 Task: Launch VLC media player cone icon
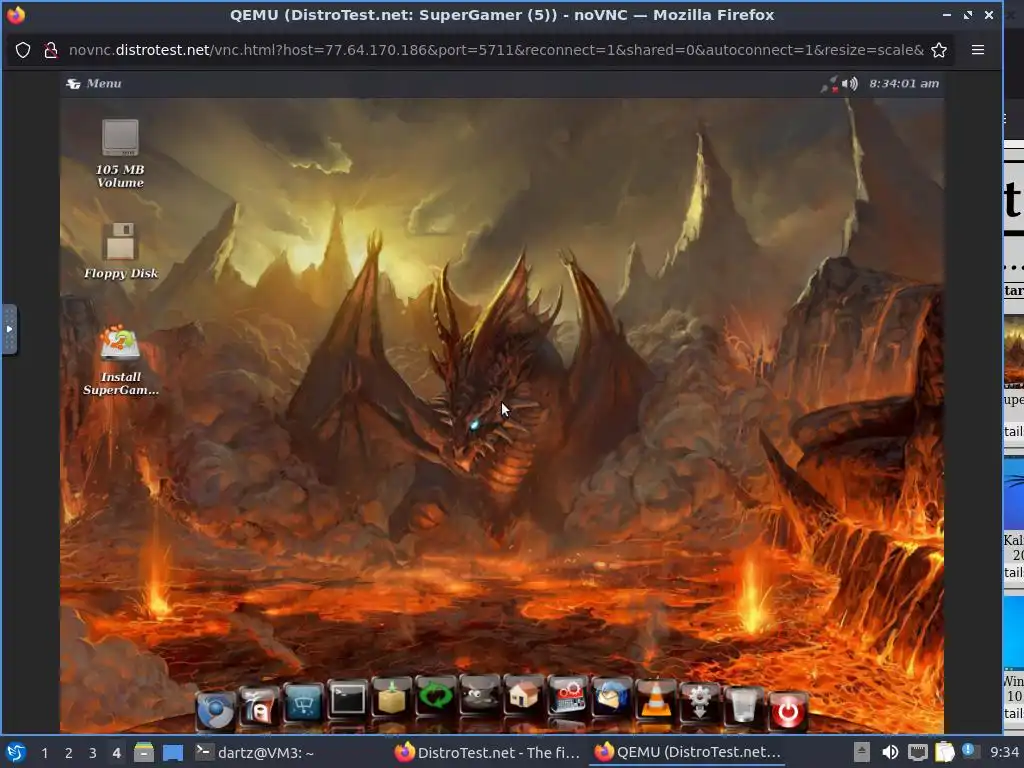[x=655, y=700]
